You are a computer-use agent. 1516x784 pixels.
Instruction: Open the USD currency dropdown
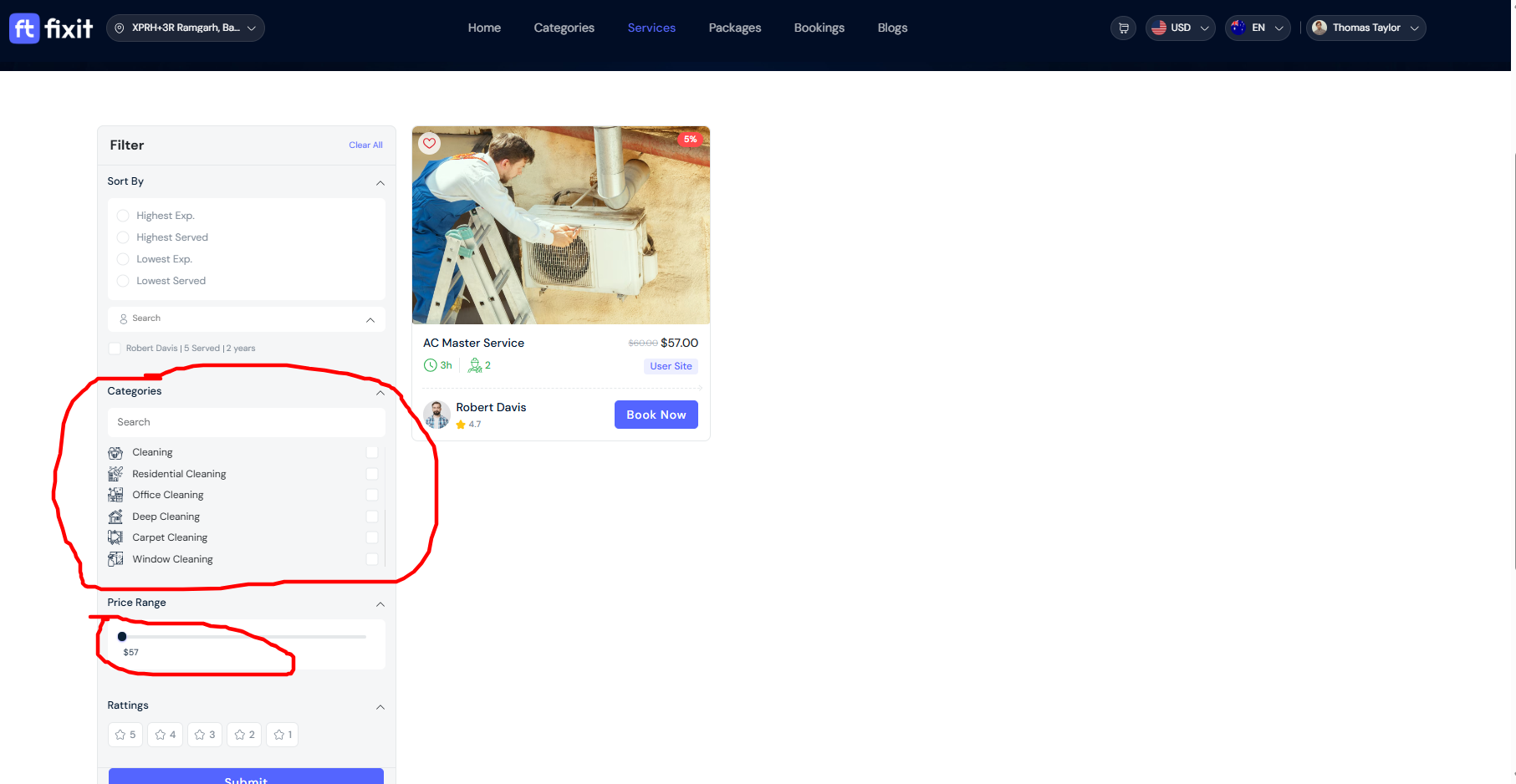click(1180, 28)
